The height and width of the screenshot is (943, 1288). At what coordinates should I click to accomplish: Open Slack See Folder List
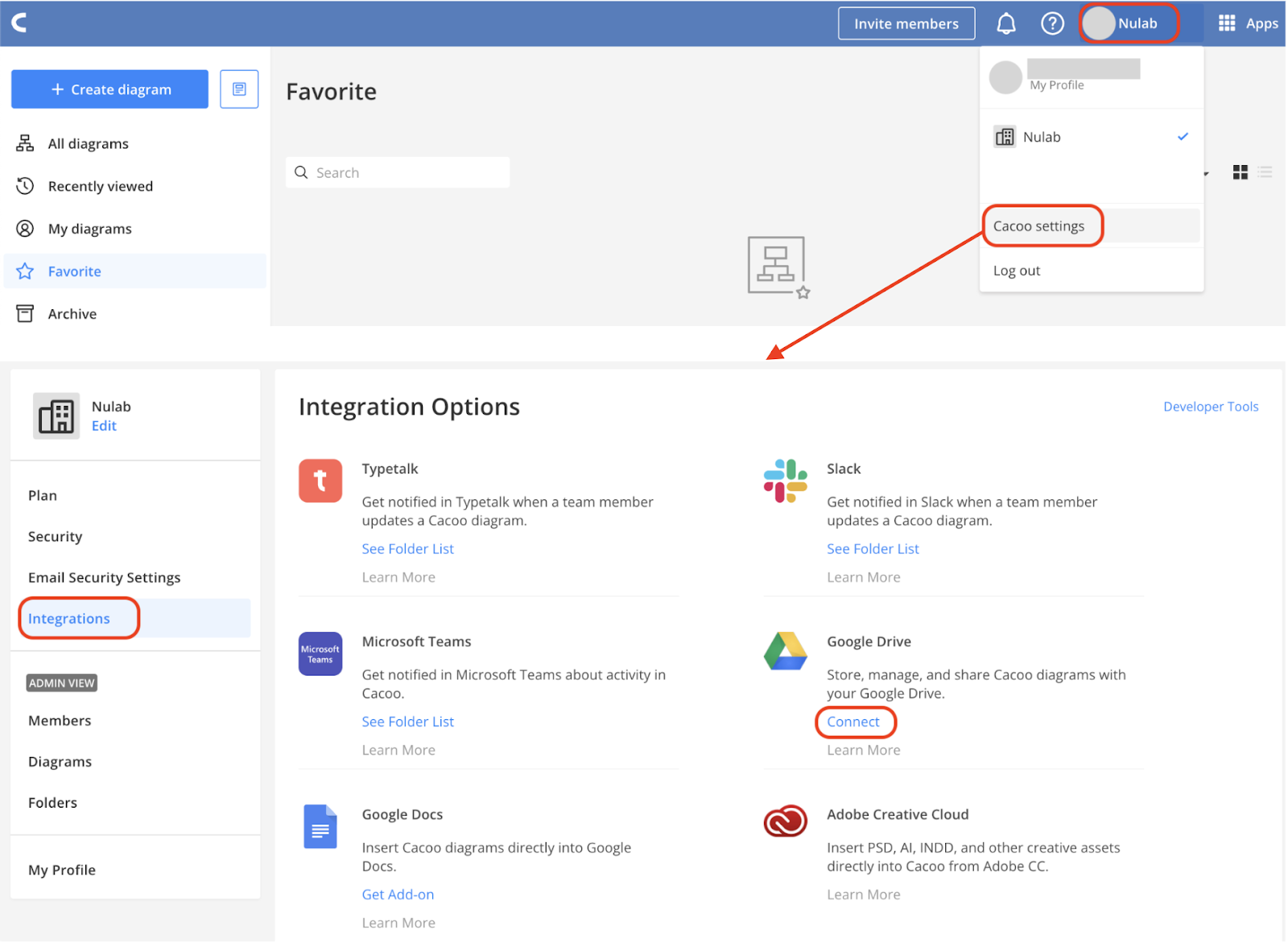coord(873,548)
